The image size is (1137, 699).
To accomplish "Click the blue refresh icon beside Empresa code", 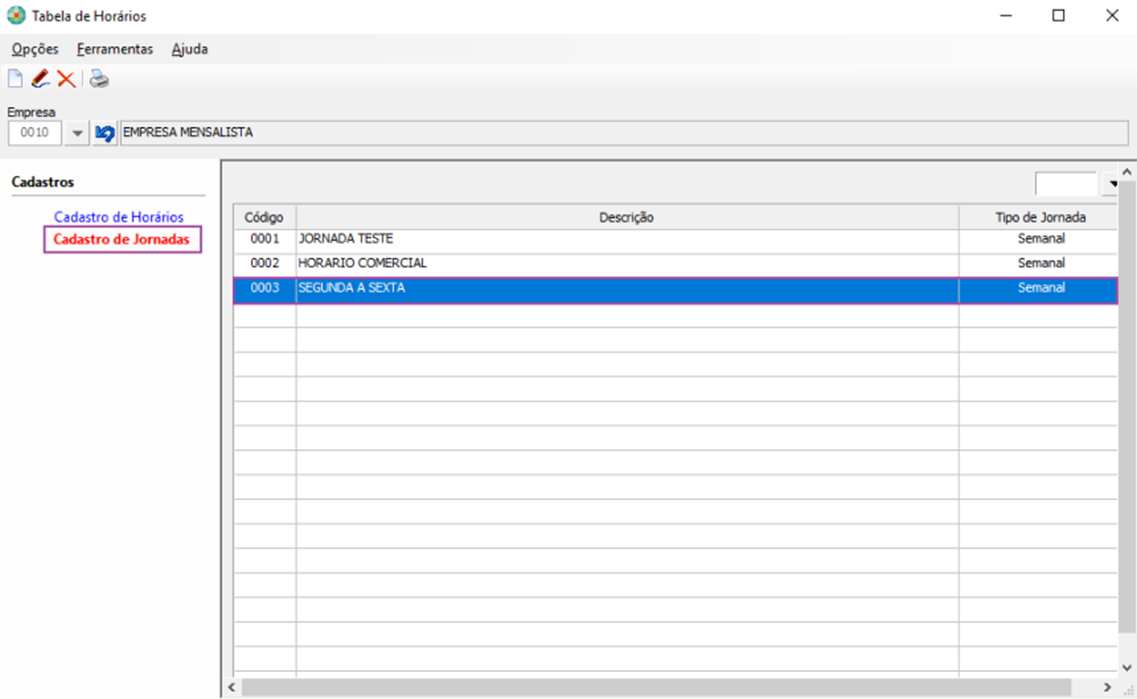I will click(x=104, y=133).
